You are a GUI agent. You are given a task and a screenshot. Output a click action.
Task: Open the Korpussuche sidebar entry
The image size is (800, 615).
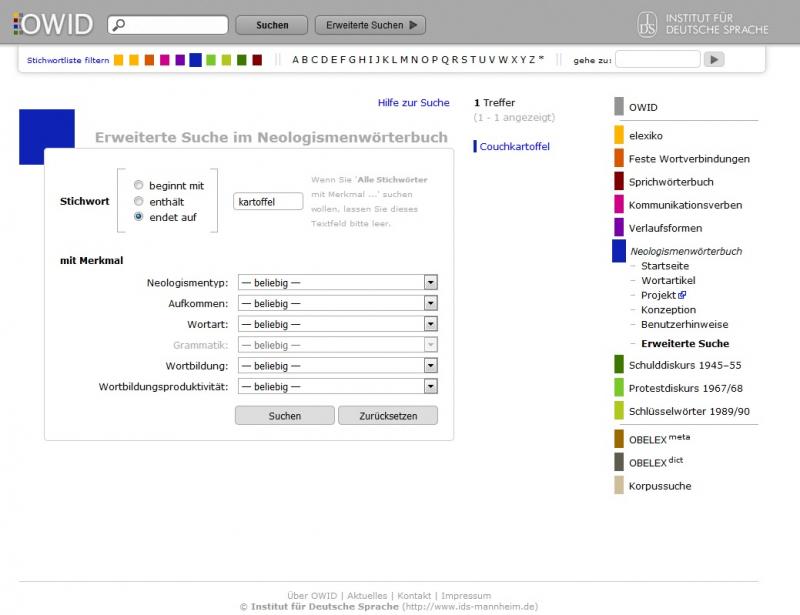click(x=660, y=486)
